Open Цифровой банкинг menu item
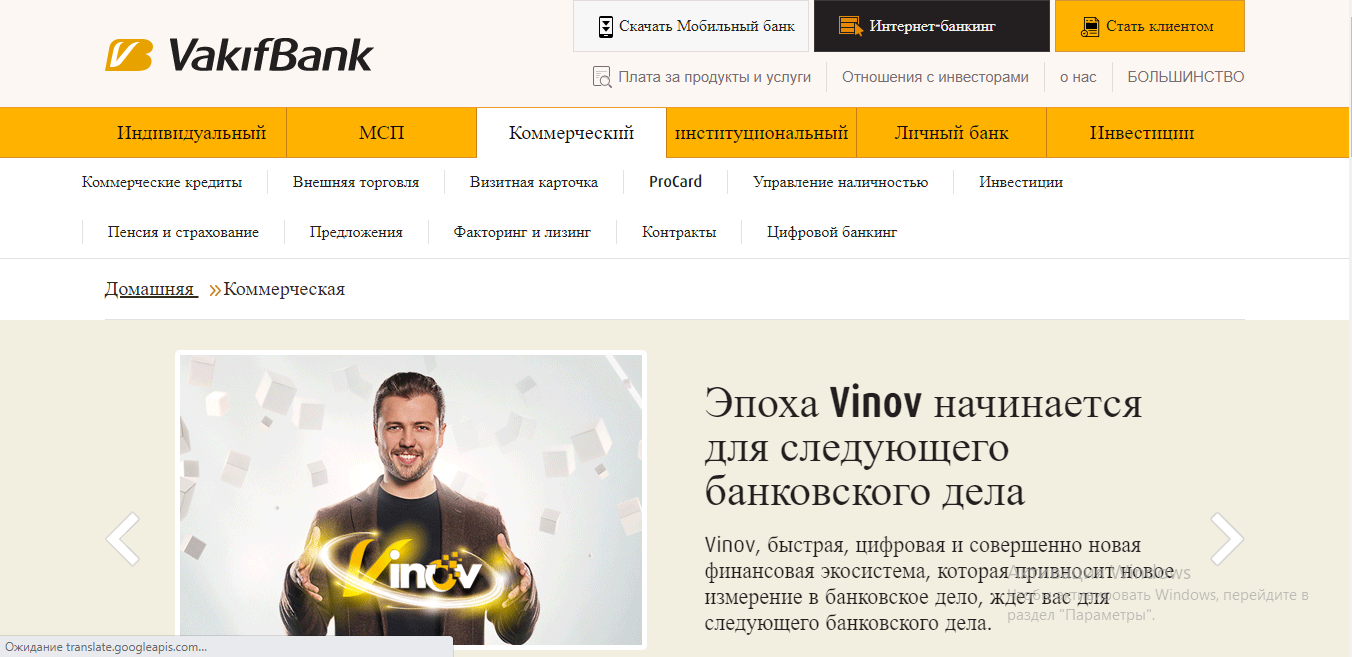This screenshot has width=1352, height=657. click(x=832, y=232)
